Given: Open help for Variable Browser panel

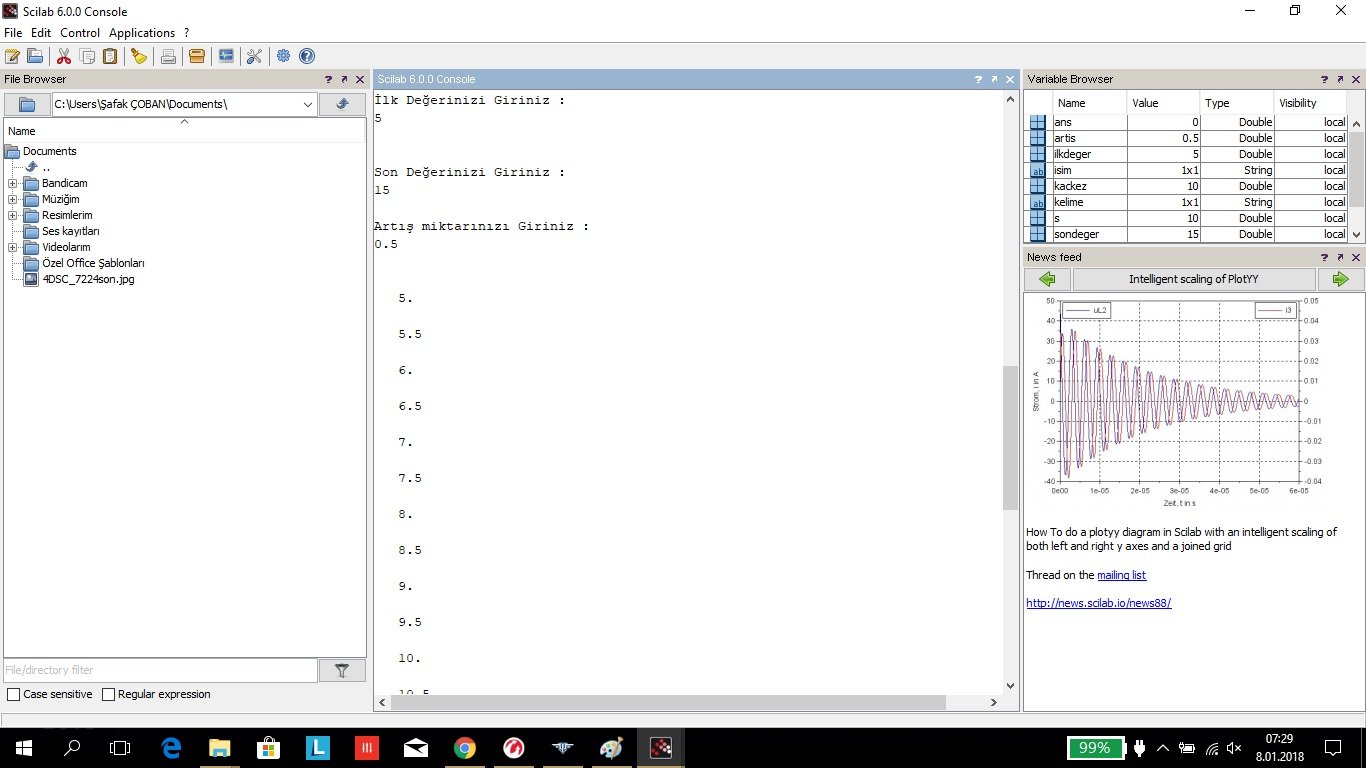Looking at the screenshot, I should pyautogui.click(x=1324, y=79).
